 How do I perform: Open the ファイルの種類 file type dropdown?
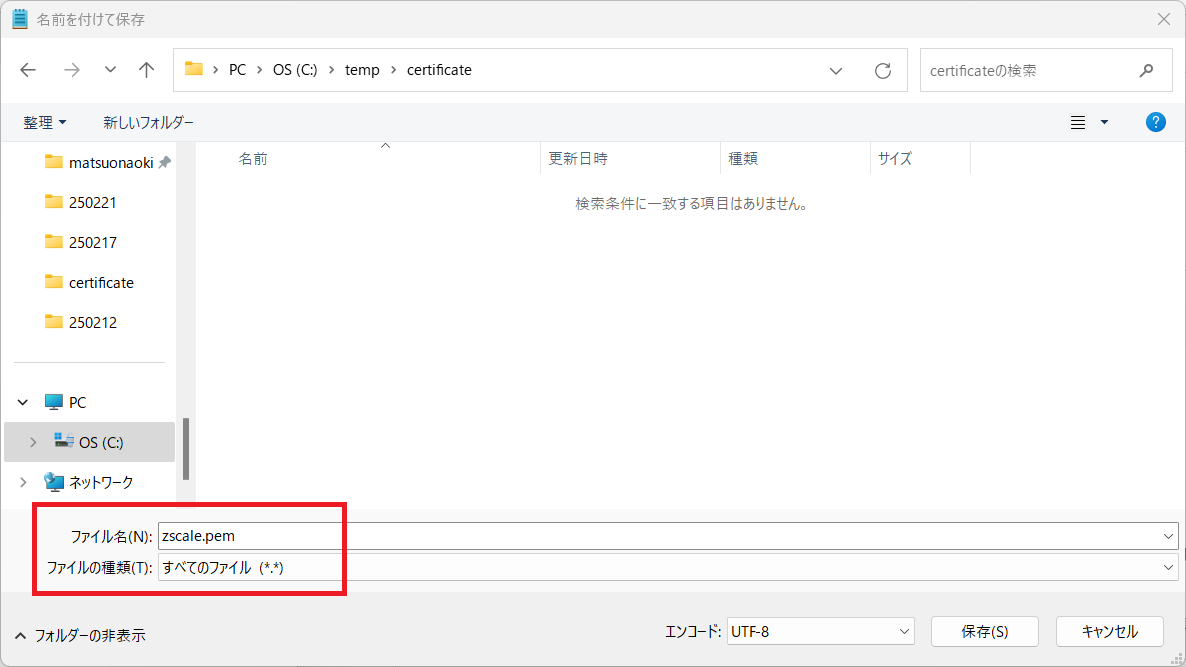point(1168,567)
